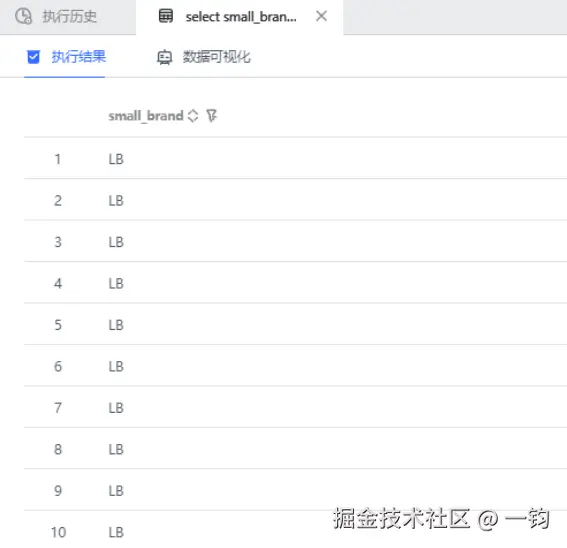Sort the small_brand column
Image resolution: width=567 pixels, height=548 pixels.
coord(193,116)
